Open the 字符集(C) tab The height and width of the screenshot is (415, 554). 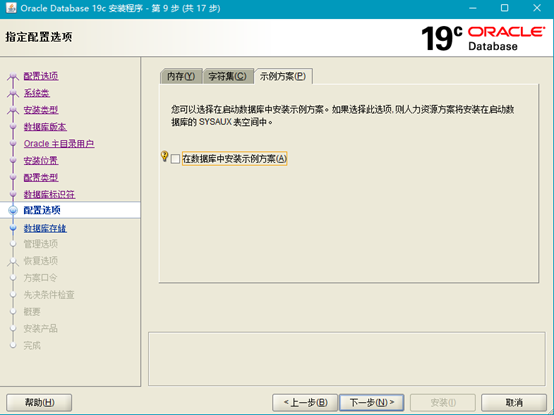pos(228,76)
